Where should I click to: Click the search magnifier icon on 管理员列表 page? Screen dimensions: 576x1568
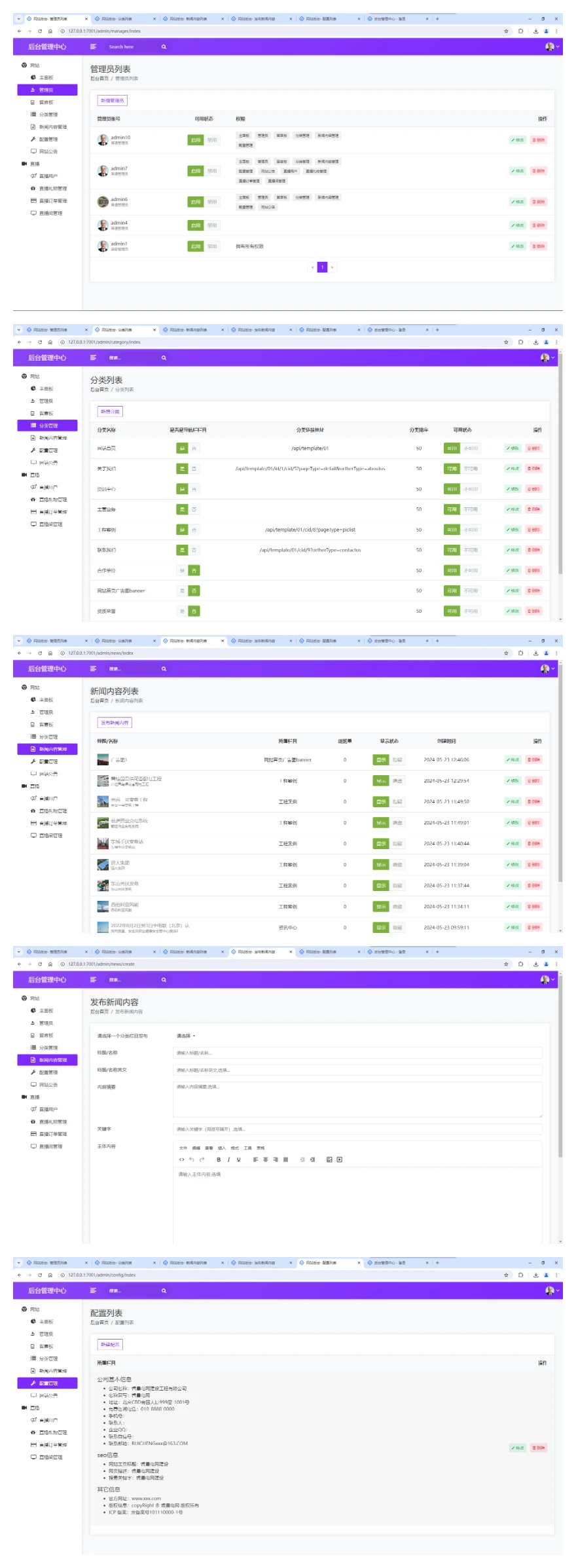[x=164, y=46]
